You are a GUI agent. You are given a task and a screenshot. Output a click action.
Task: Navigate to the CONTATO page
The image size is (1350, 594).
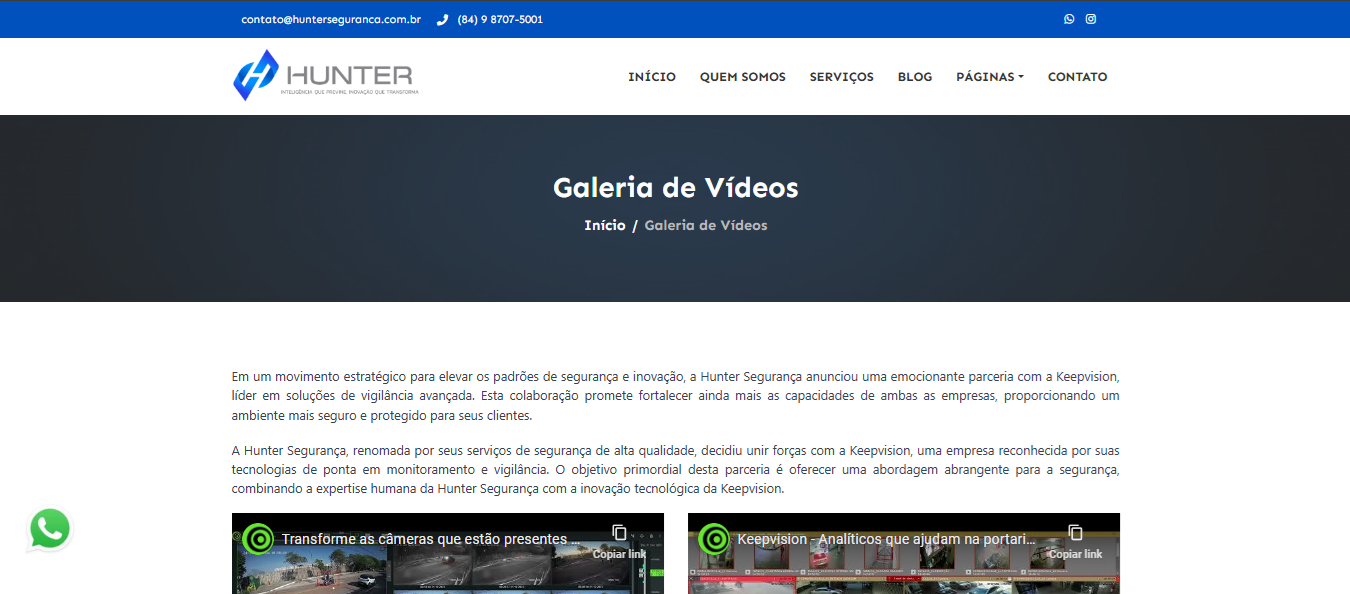(1077, 77)
